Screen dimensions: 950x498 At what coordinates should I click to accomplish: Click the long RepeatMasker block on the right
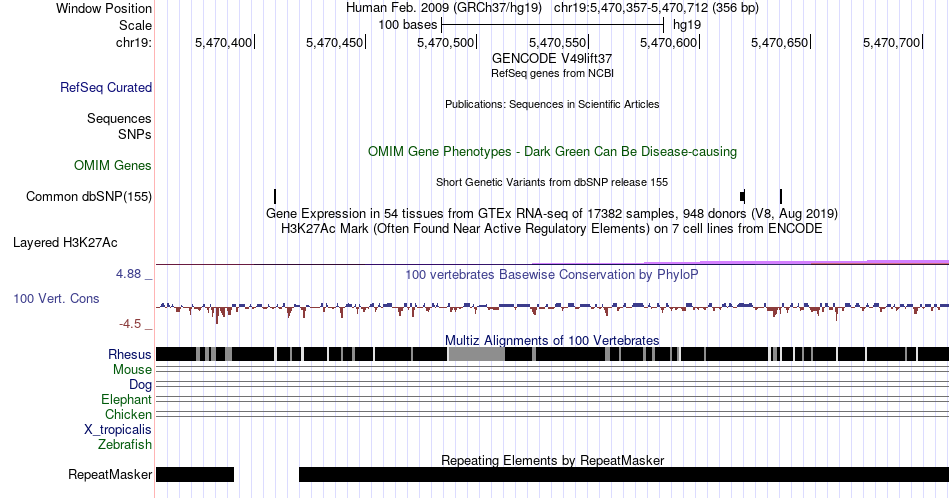(x=624, y=474)
